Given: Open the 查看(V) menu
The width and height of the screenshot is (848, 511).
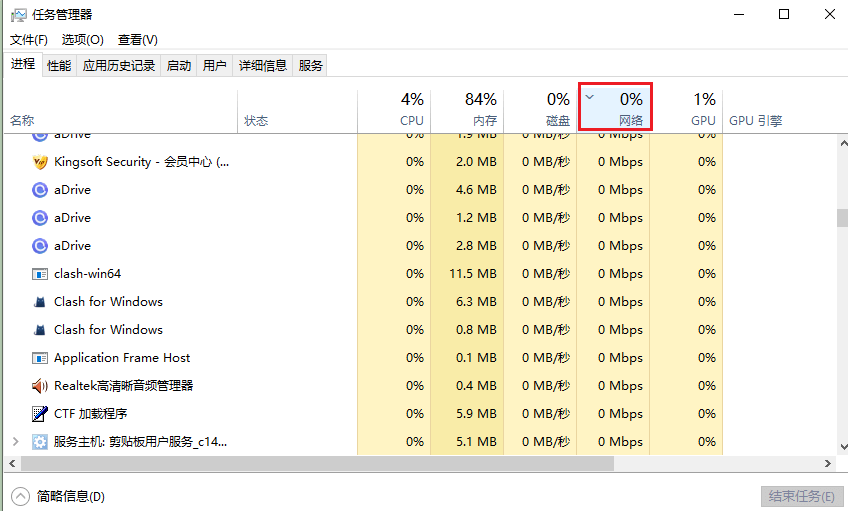Looking at the screenshot, I should click(x=137, y=39).
